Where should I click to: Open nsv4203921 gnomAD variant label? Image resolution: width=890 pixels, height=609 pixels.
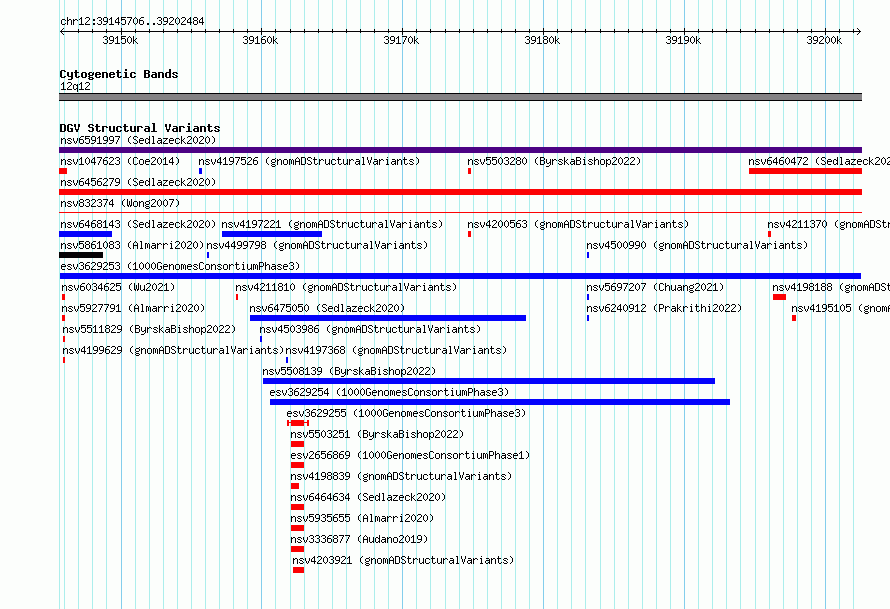[x=403, y=560]
